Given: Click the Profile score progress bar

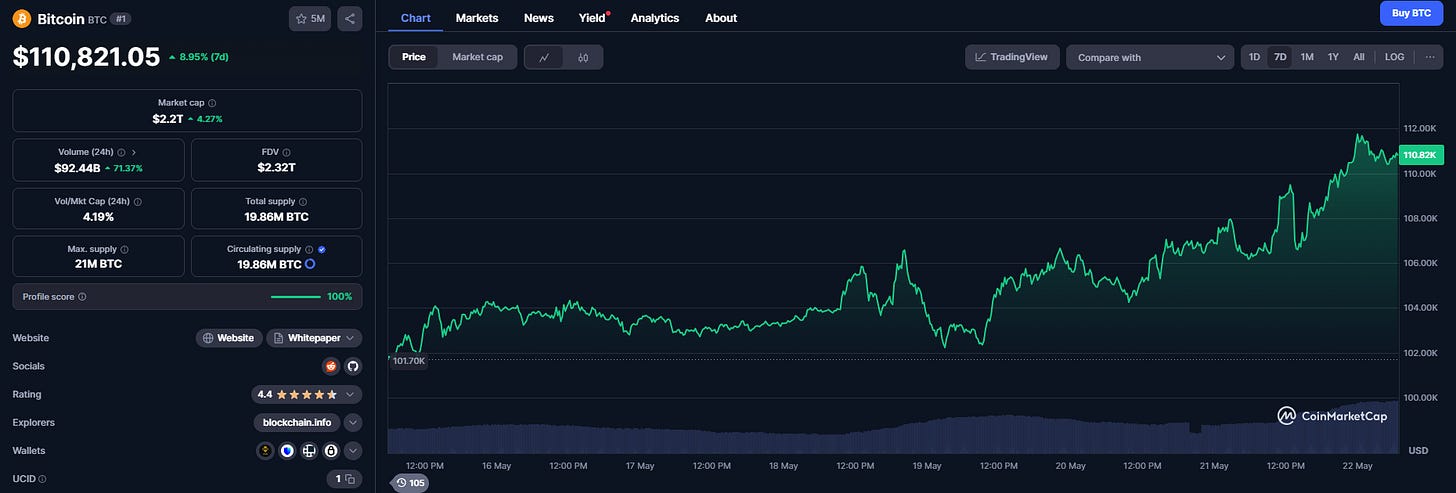Looking at the screenshot, I should [296, 297].
